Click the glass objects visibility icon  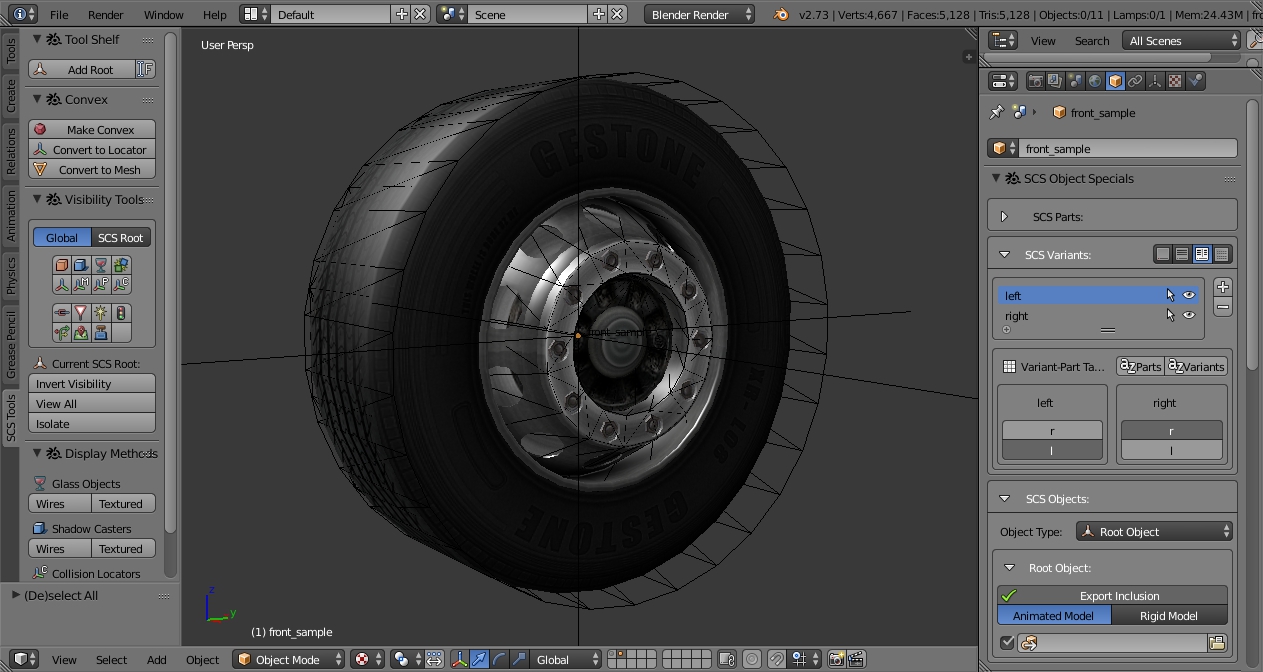[101, 265]
